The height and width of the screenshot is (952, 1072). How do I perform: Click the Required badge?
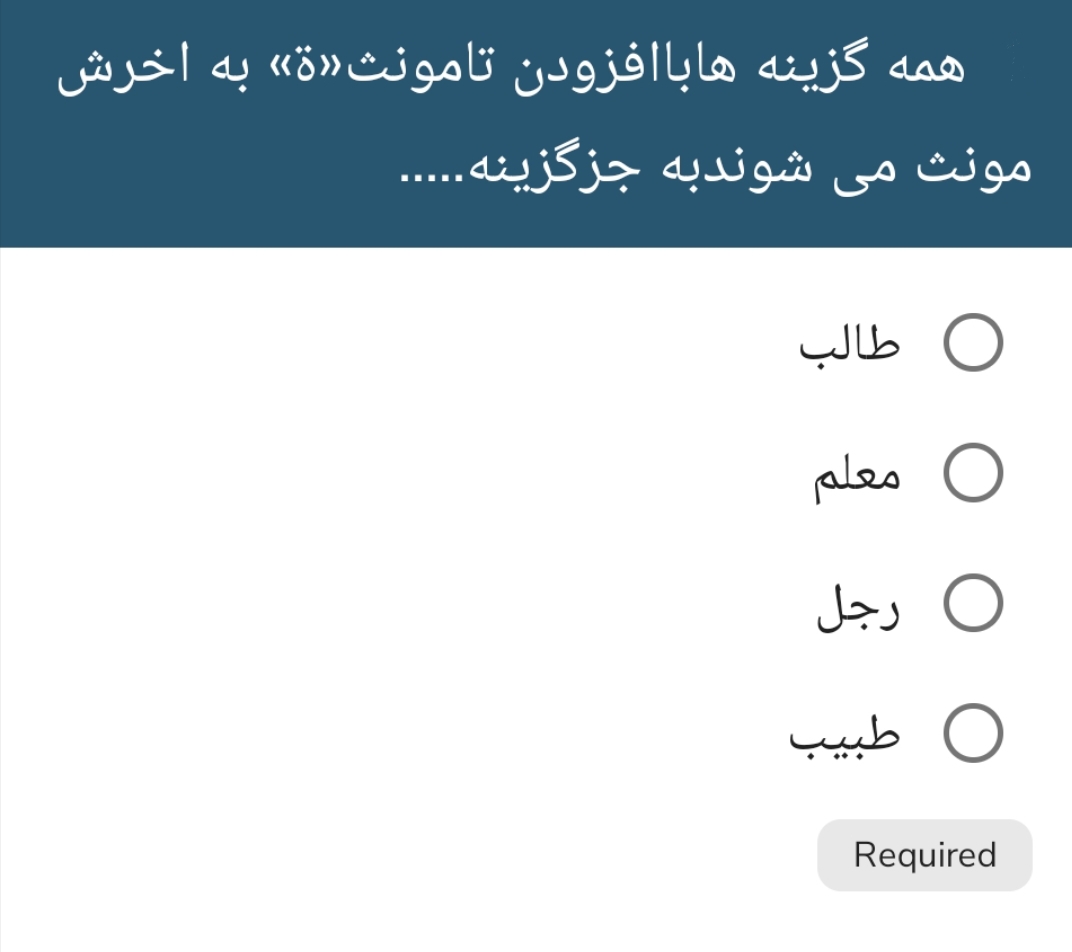point(923,854)
